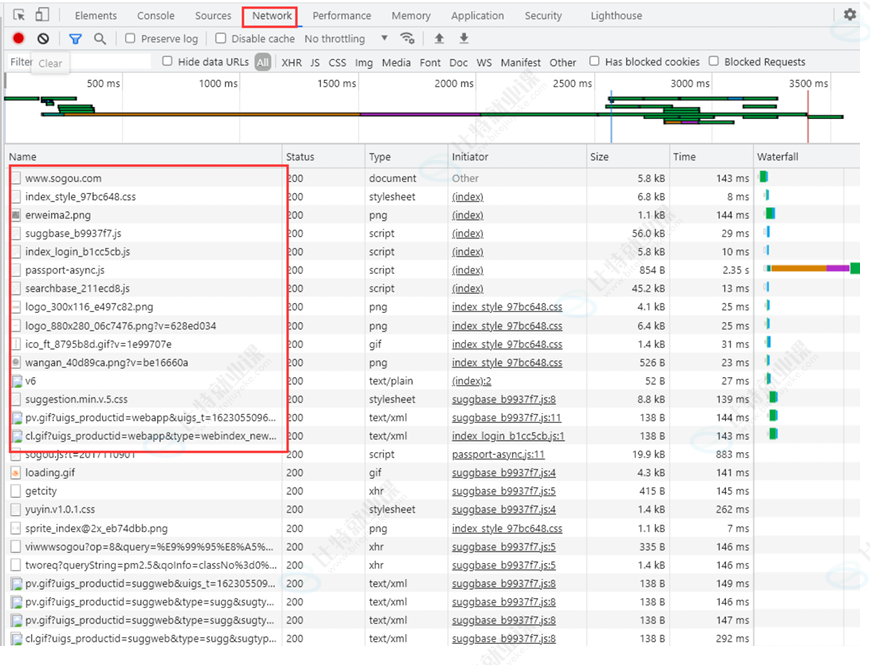Image resolution: width=870 pixels, height=665 pixels.
Task: Open the Security tab
Action: pos(543,16)
